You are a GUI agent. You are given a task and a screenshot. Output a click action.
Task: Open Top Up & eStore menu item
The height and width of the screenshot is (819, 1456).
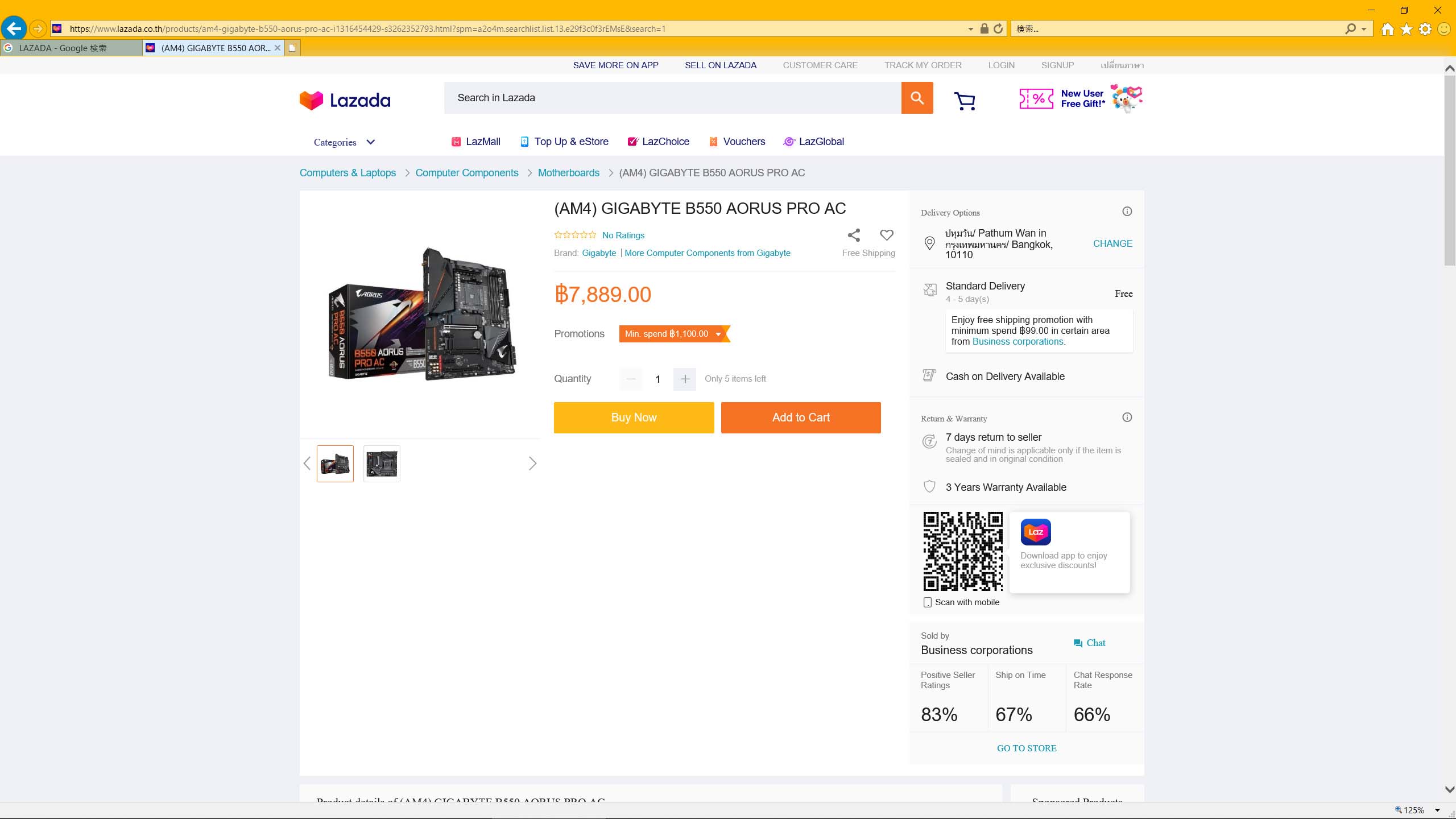coord(564,142)
